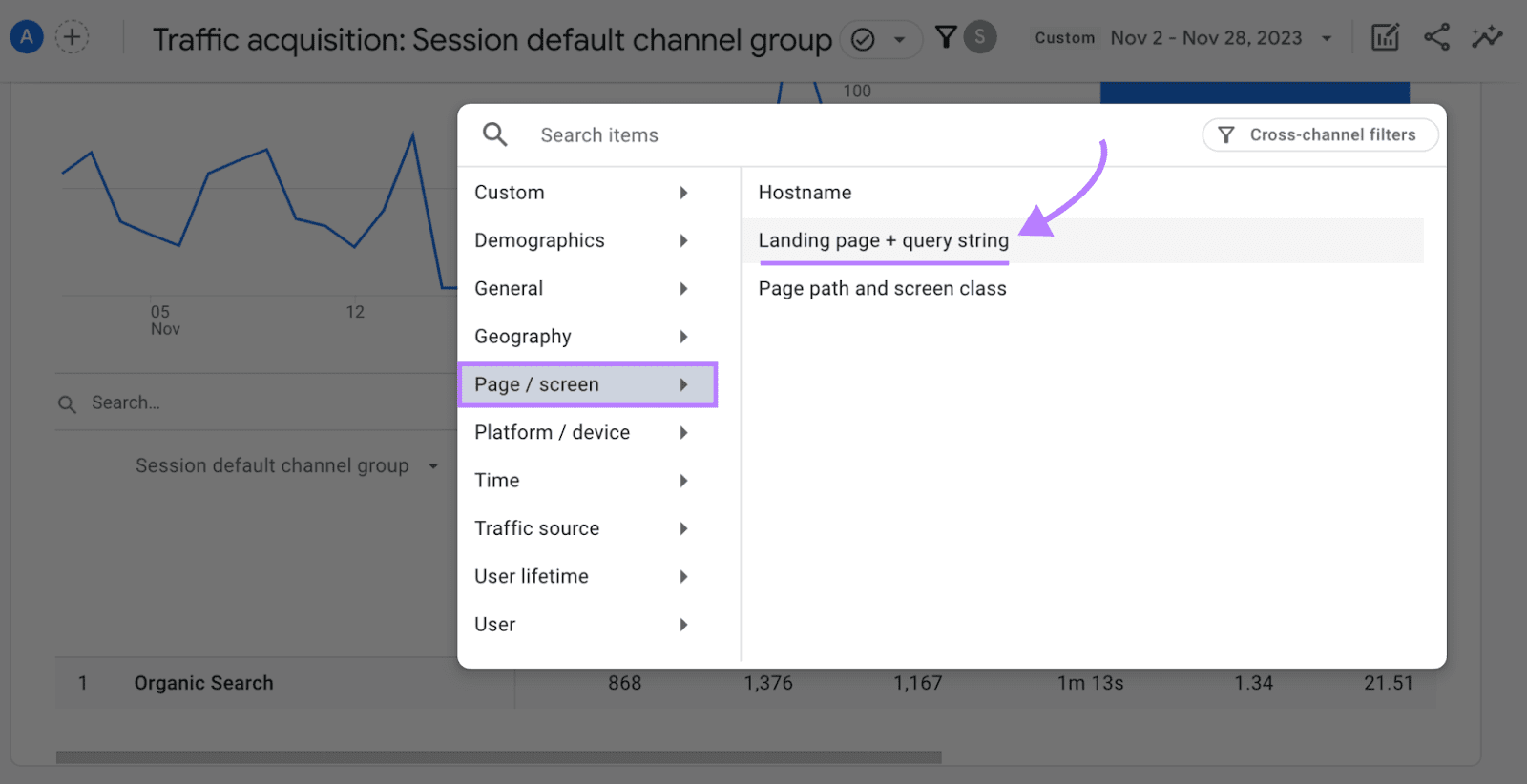
Task: Click the blue 'A' avatar badge
Action: coord(27,37)
